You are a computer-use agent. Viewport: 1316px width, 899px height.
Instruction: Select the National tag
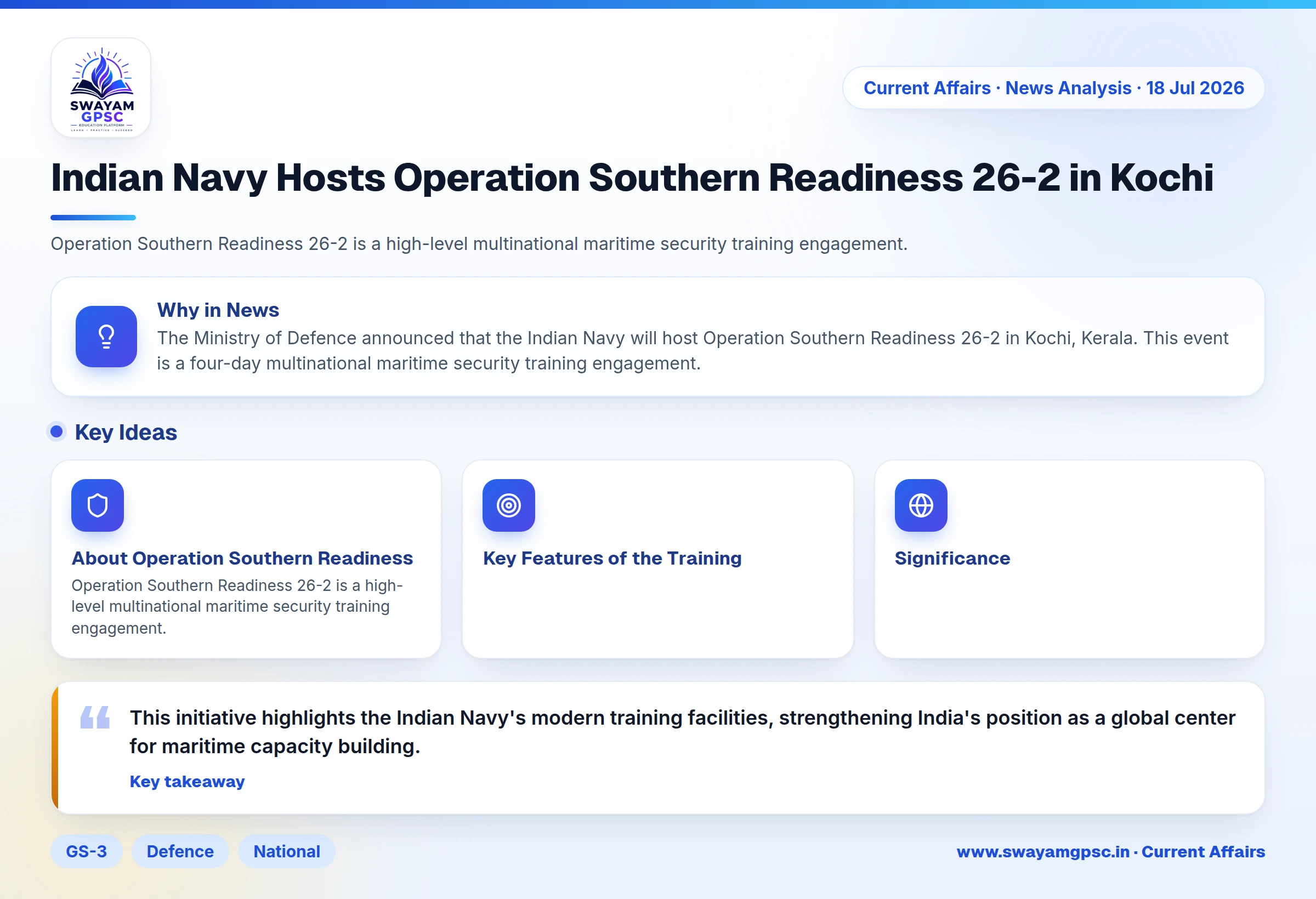tap(287, 851)
